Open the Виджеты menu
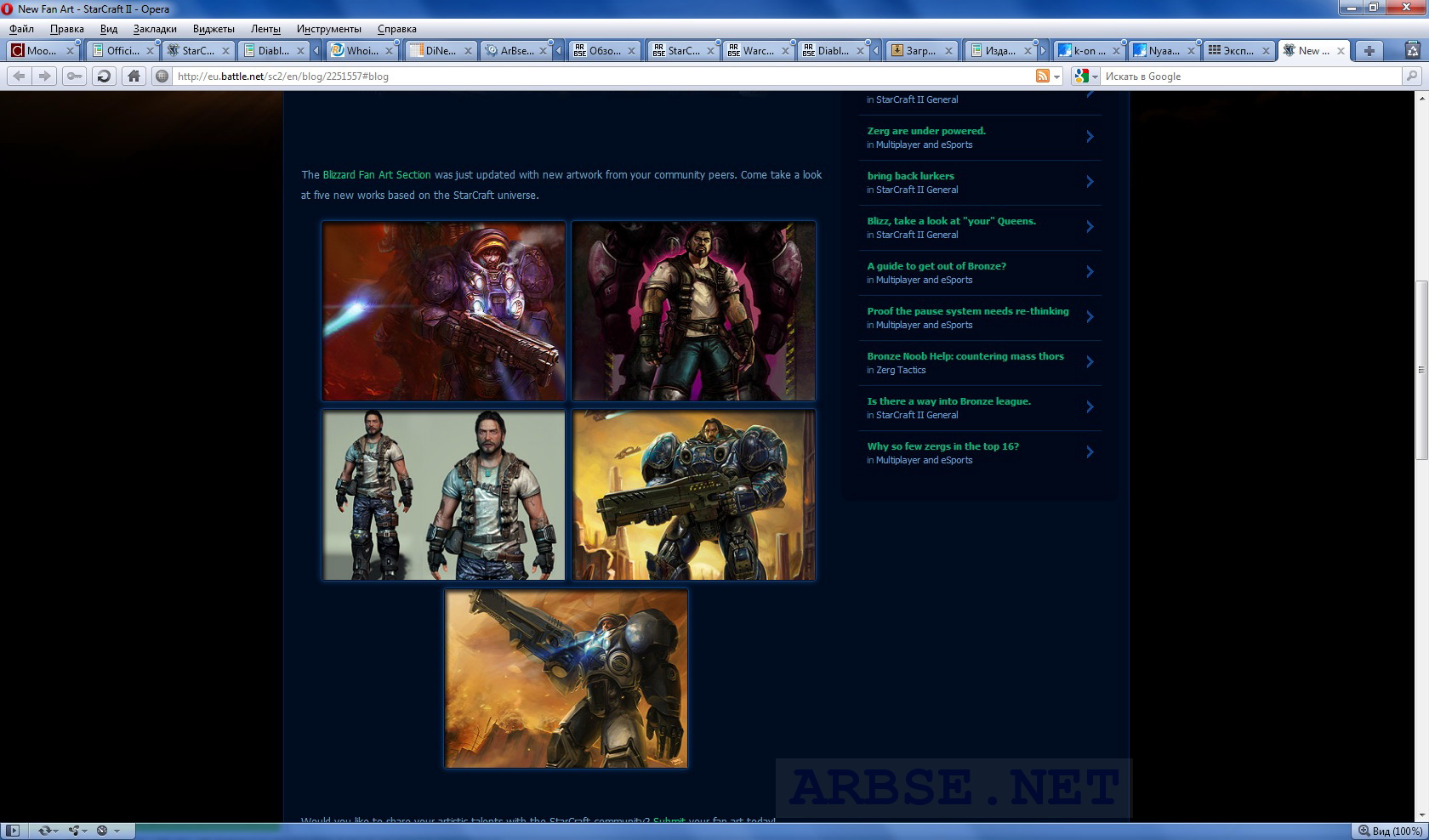 click(x=213, y=29)
